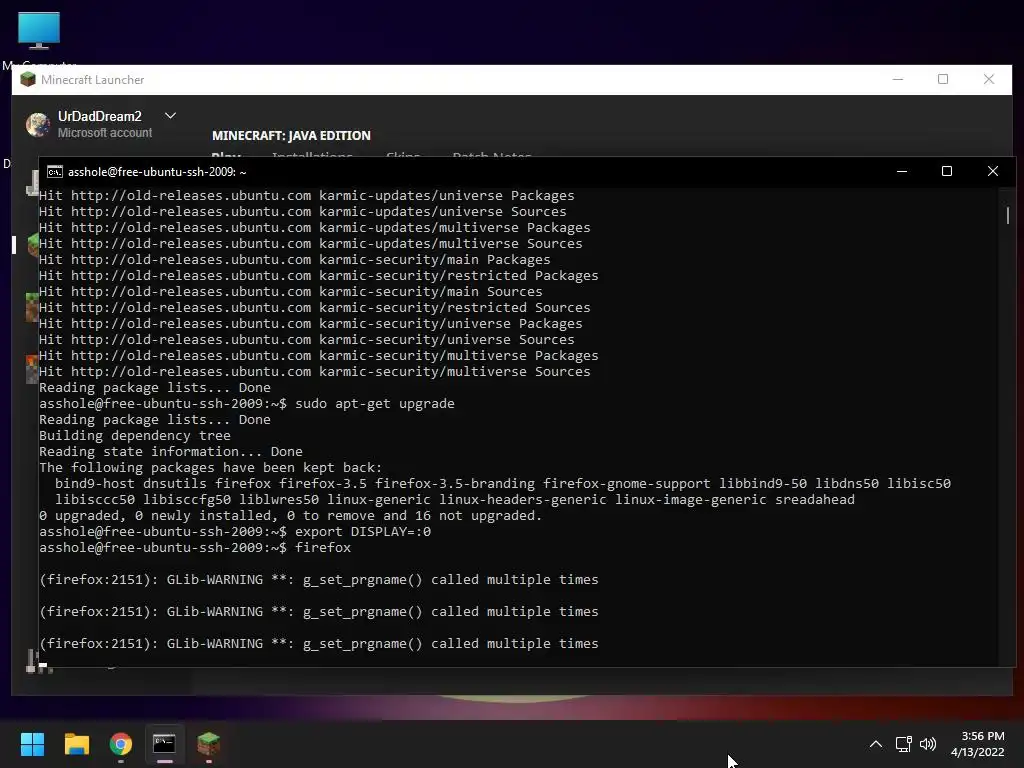1024x768 pixels.
Task: Open network status in the system tray
Action: [903, 744]
